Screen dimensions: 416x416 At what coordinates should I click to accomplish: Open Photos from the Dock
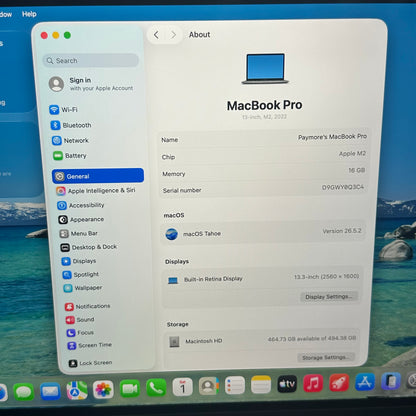(103, 389)
